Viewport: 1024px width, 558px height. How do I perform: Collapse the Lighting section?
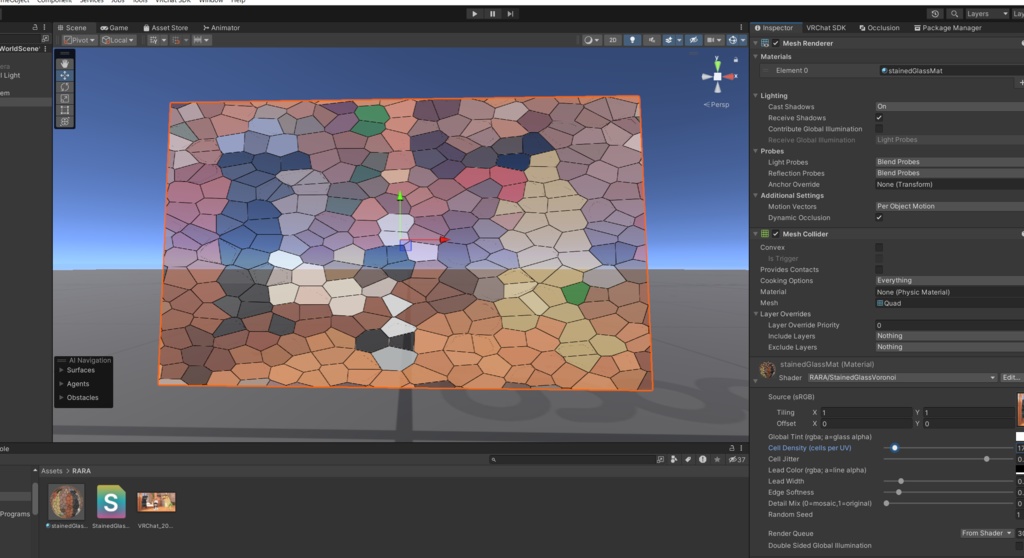click(x=756, y=95)
